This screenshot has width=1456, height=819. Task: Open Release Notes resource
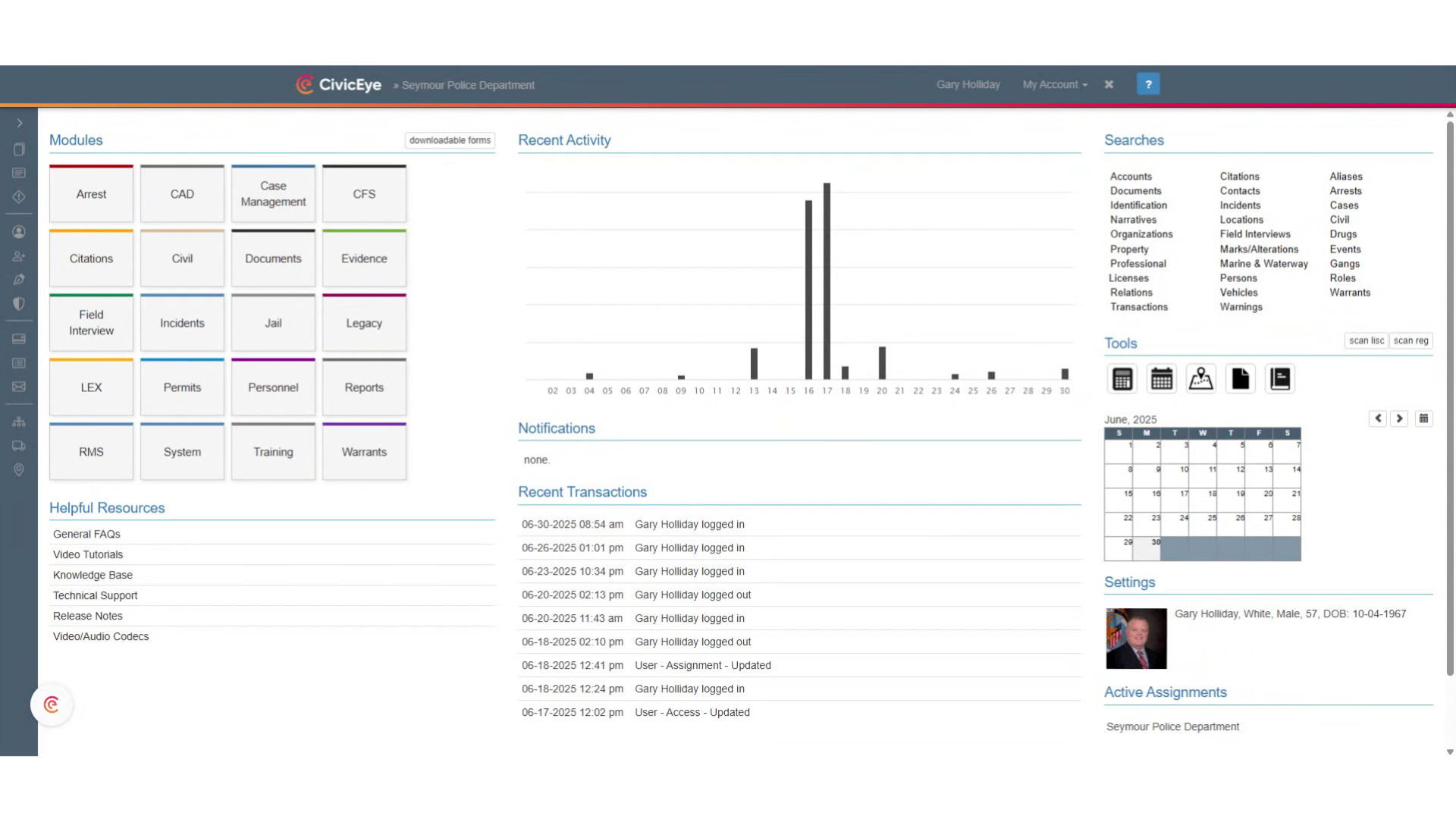point(88,617)
